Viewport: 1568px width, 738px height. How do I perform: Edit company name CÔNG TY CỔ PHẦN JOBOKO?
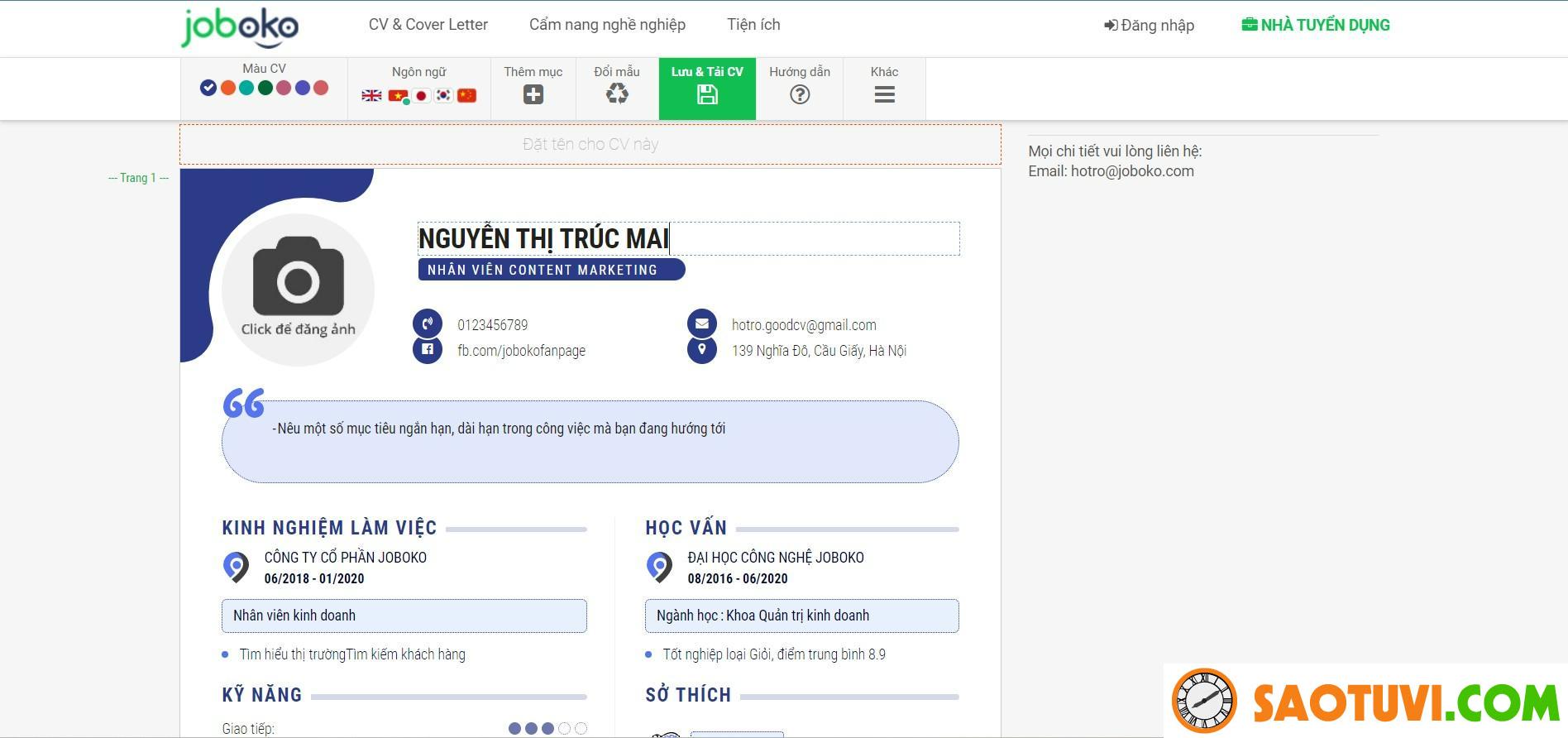[346, 558]
